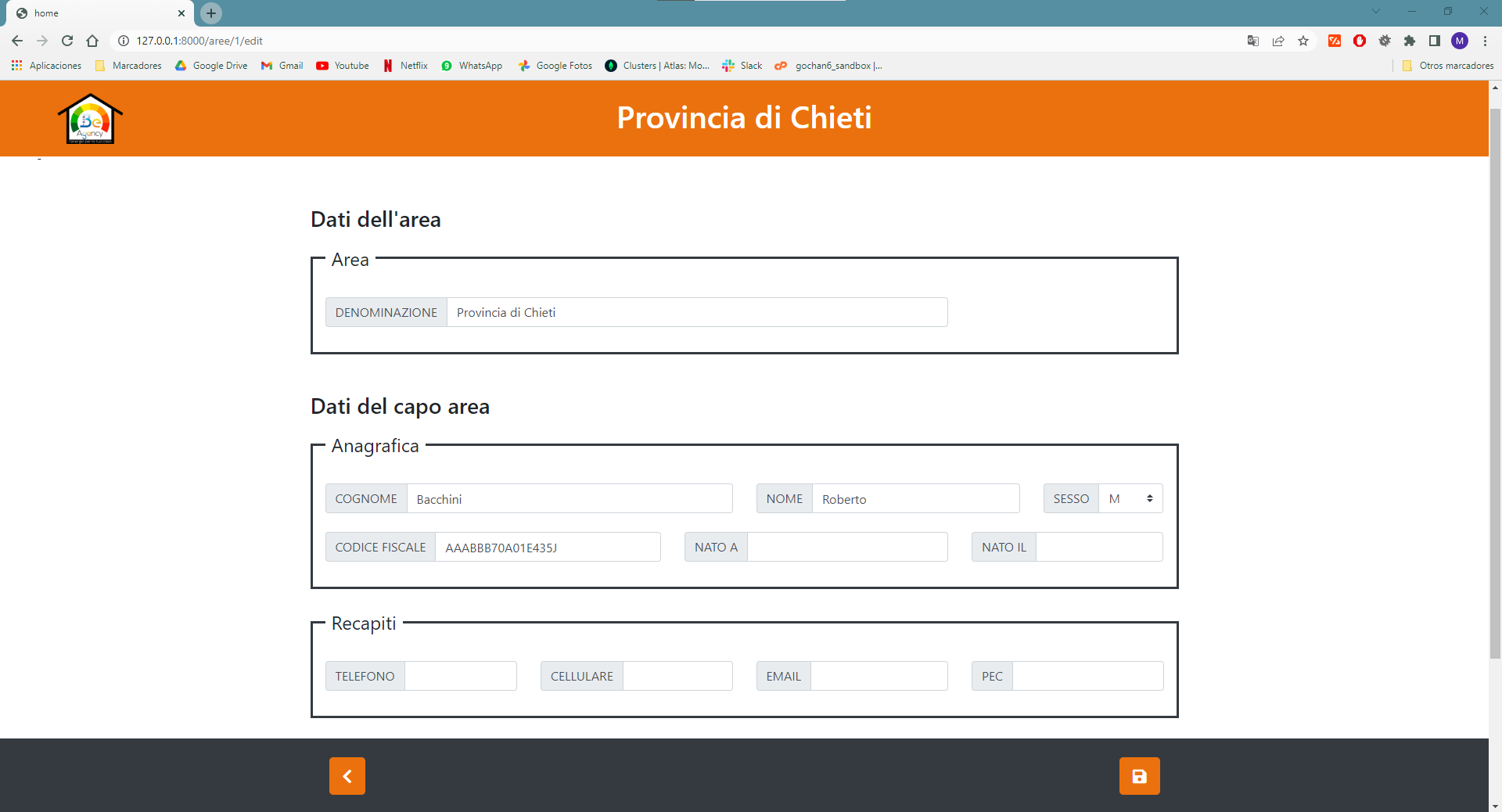1502x812 pixels.
Task: Open the Gmail bookmark
Action: point(282,66)
